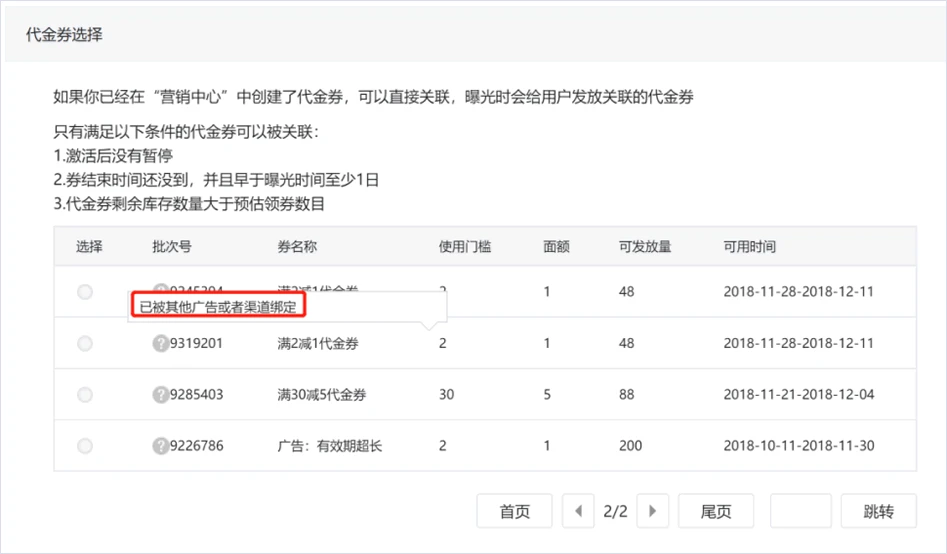Click the page number input field
This screenshot has width=947, height=554.
800,511
